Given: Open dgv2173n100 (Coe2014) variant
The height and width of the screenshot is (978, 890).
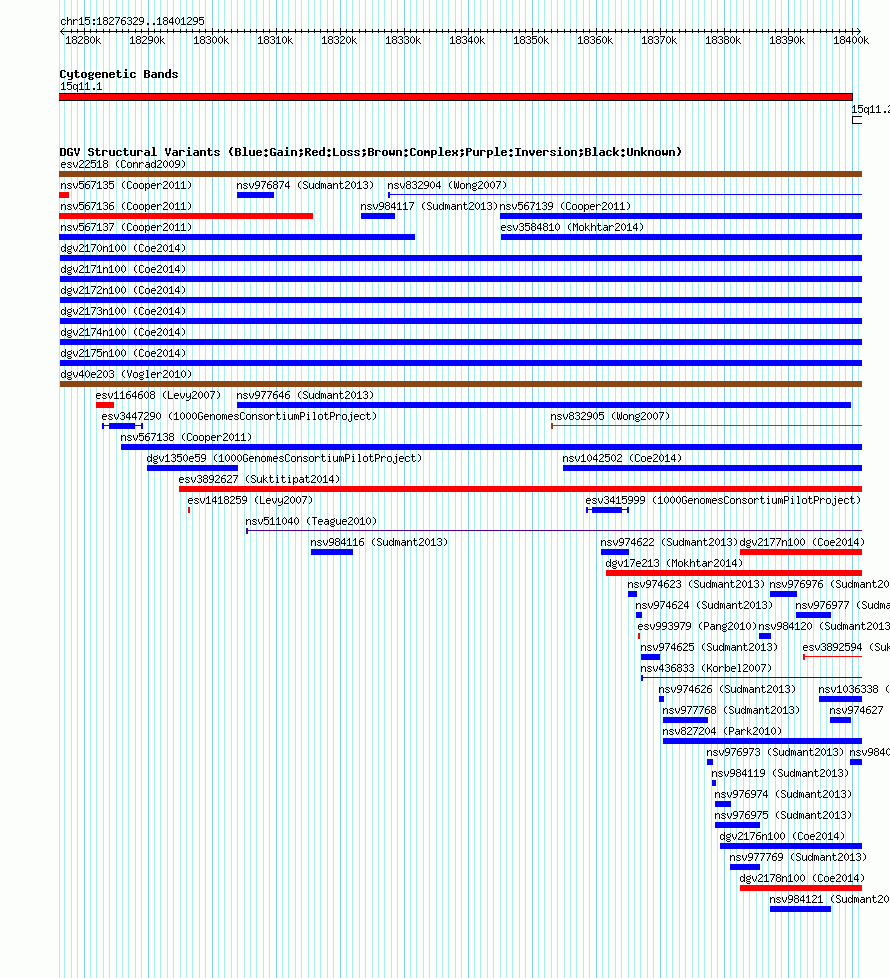Looking at the screenshot, I should coord(123,312).
